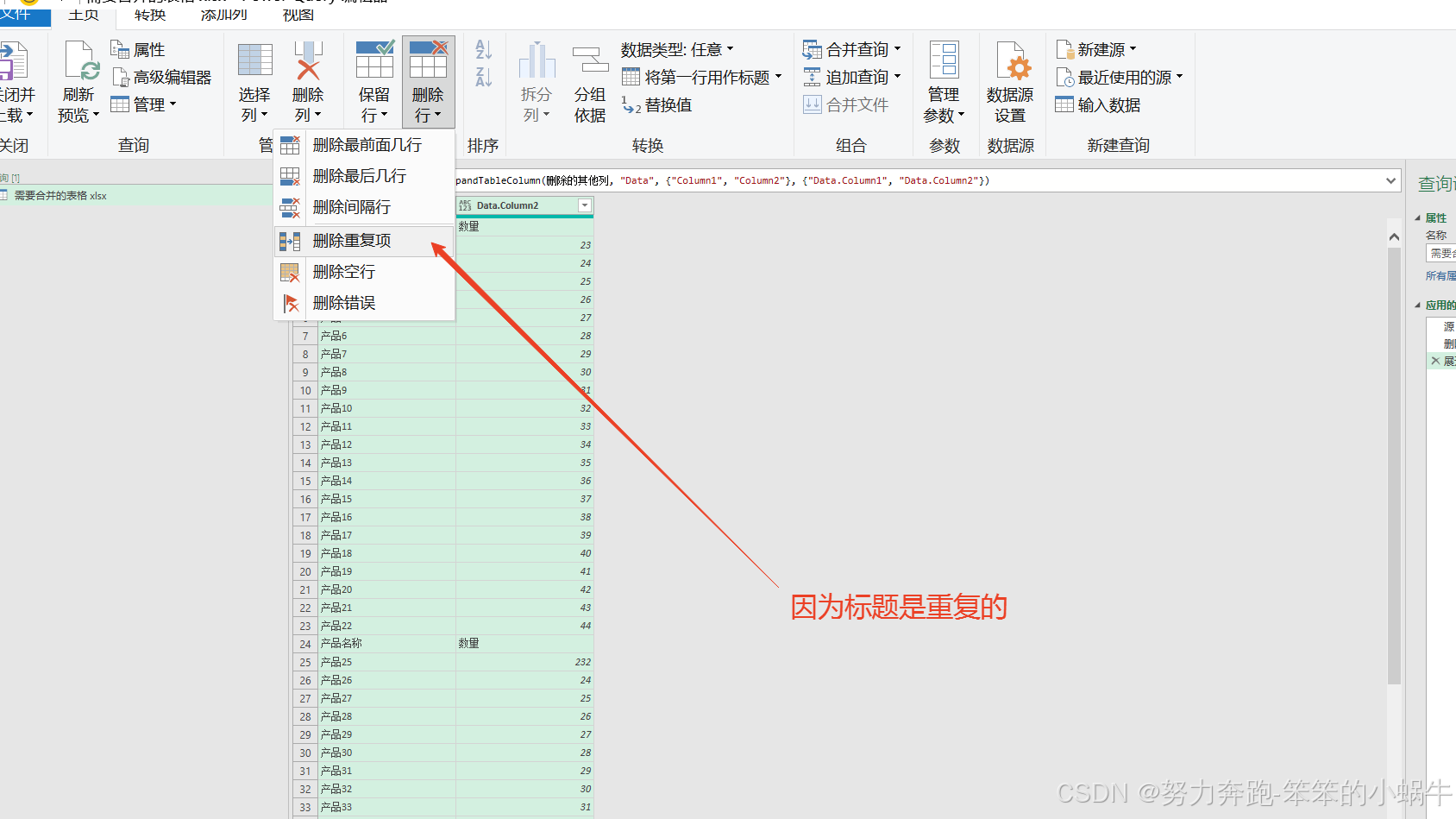The image size is (1456, 819).
Task: Click the data preview vertical scrollbar thumb
Action: (1394, 466)
